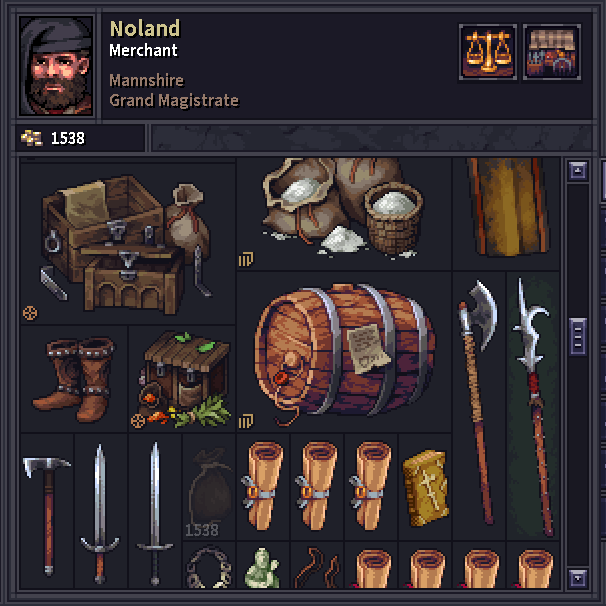Viewport: 606px width, 606px height.
Task: Choose the battle axe with wrapped handle
Action: coord(479,406)
